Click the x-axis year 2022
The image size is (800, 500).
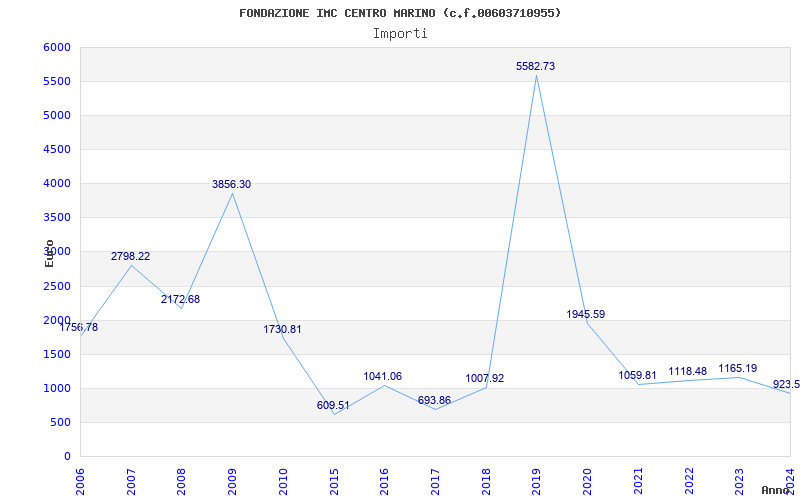click(689, 482)
